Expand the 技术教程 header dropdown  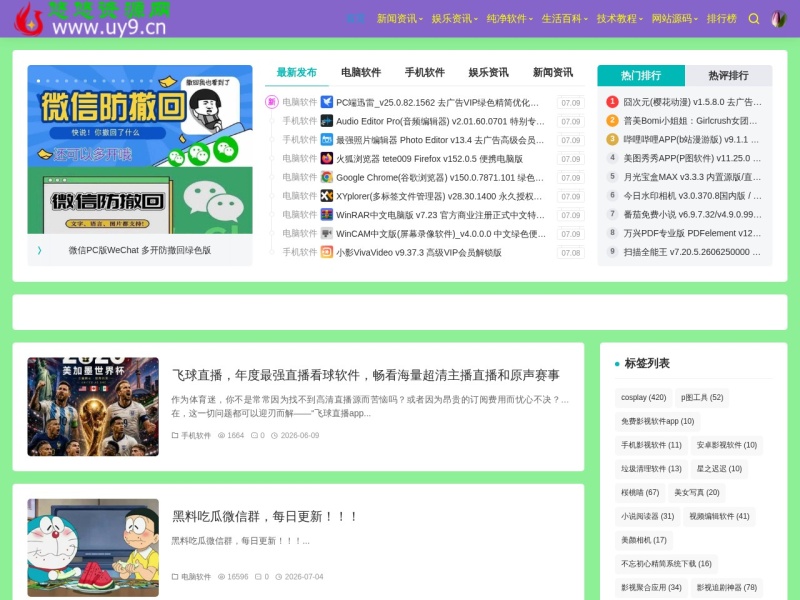pyautogui.click(x=619, y=19)
